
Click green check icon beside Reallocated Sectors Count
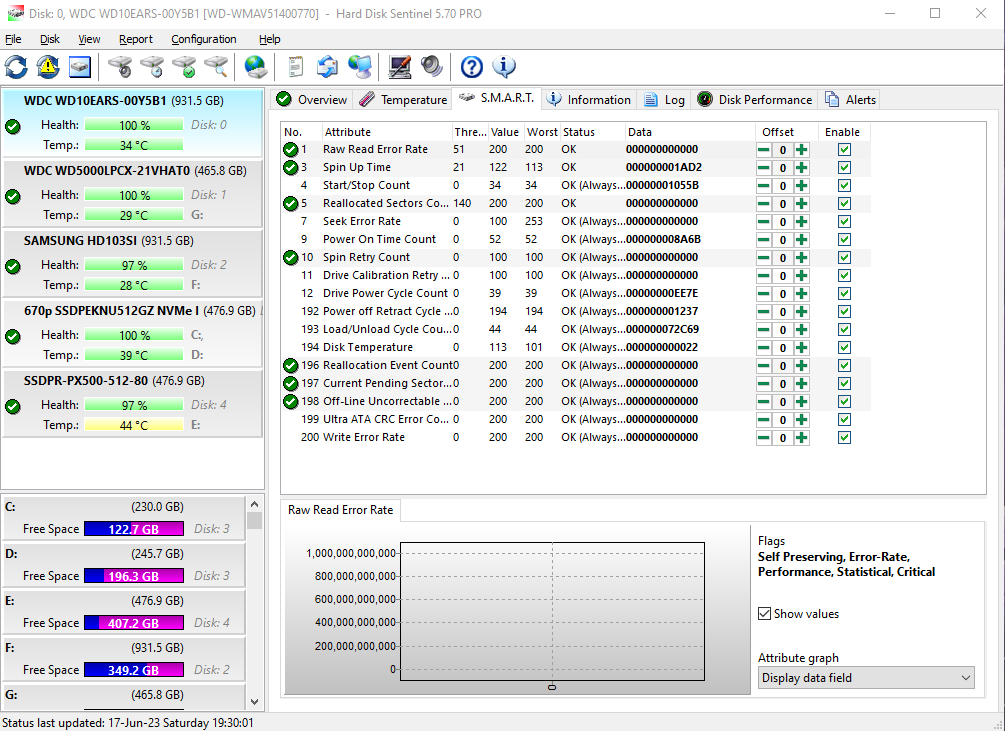tap(290, 204)
